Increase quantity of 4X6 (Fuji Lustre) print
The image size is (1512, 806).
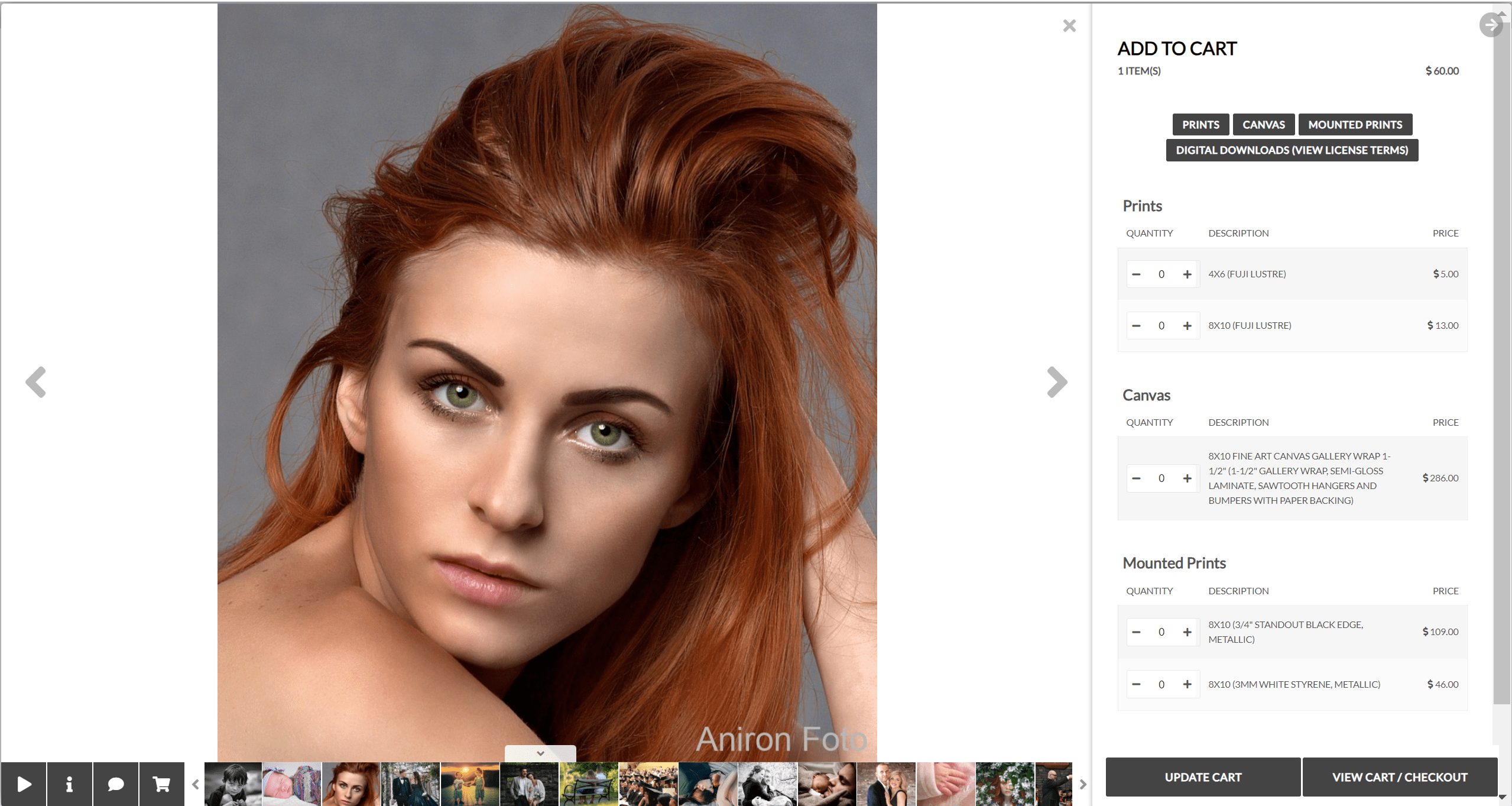pos(1187,274)
